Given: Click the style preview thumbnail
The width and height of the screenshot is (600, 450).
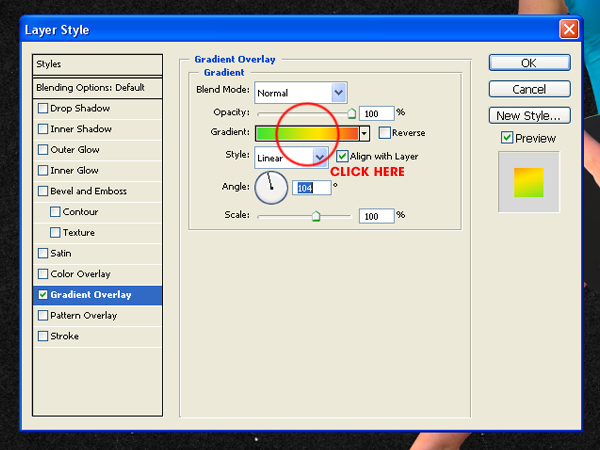Looking at the screenshot, I should click(529, 182).
